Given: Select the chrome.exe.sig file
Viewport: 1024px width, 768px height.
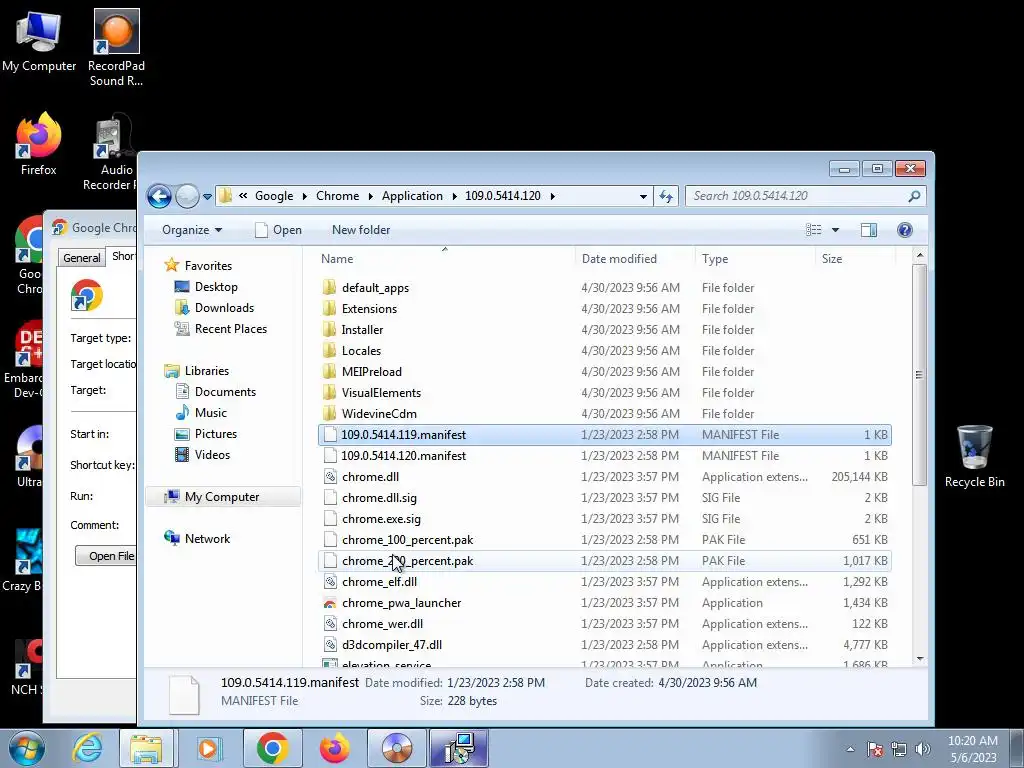Looking at the screenshot, I should [x=605, y=519].
